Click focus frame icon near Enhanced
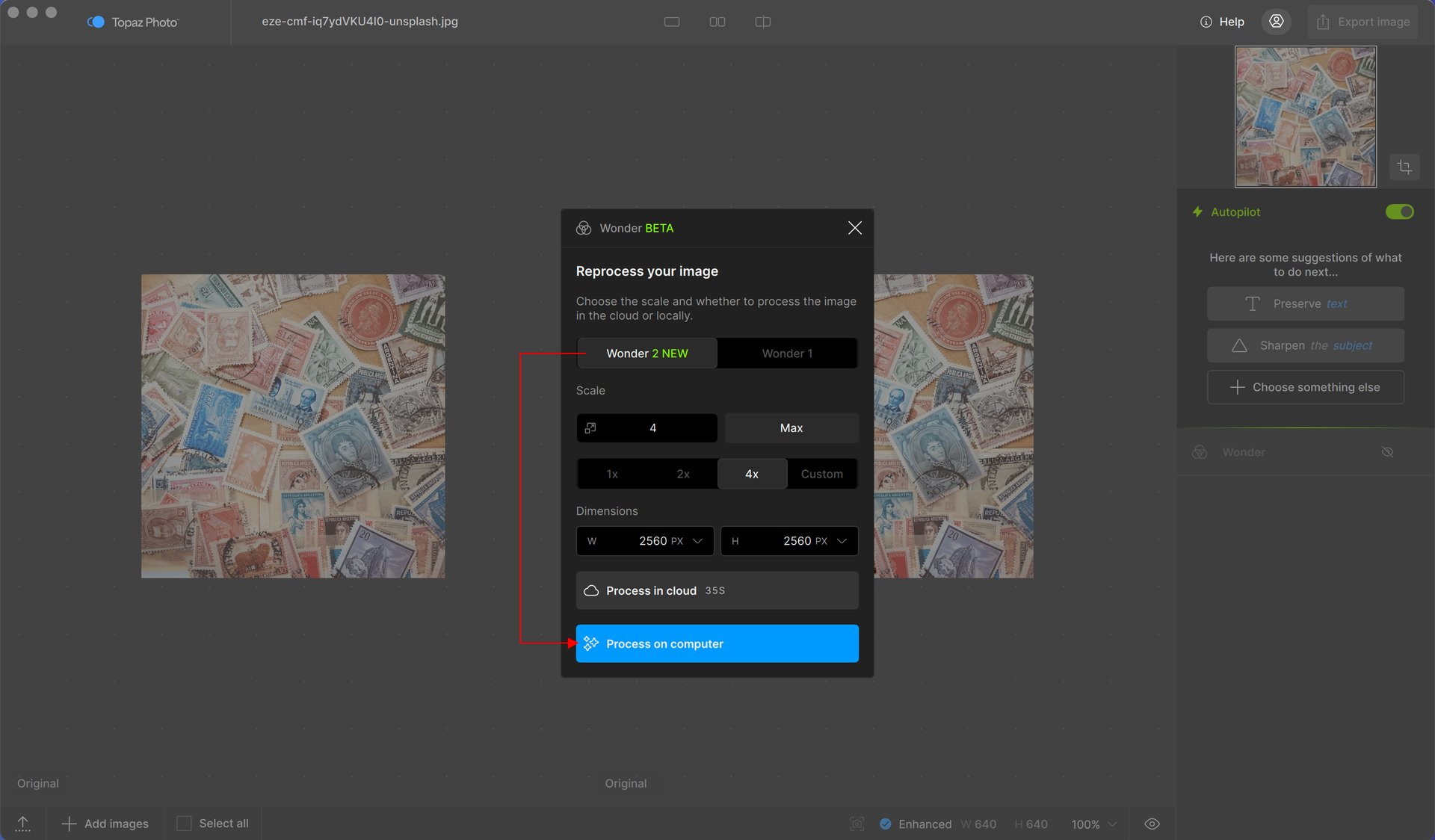1435x840 pixels. (857, 824)
